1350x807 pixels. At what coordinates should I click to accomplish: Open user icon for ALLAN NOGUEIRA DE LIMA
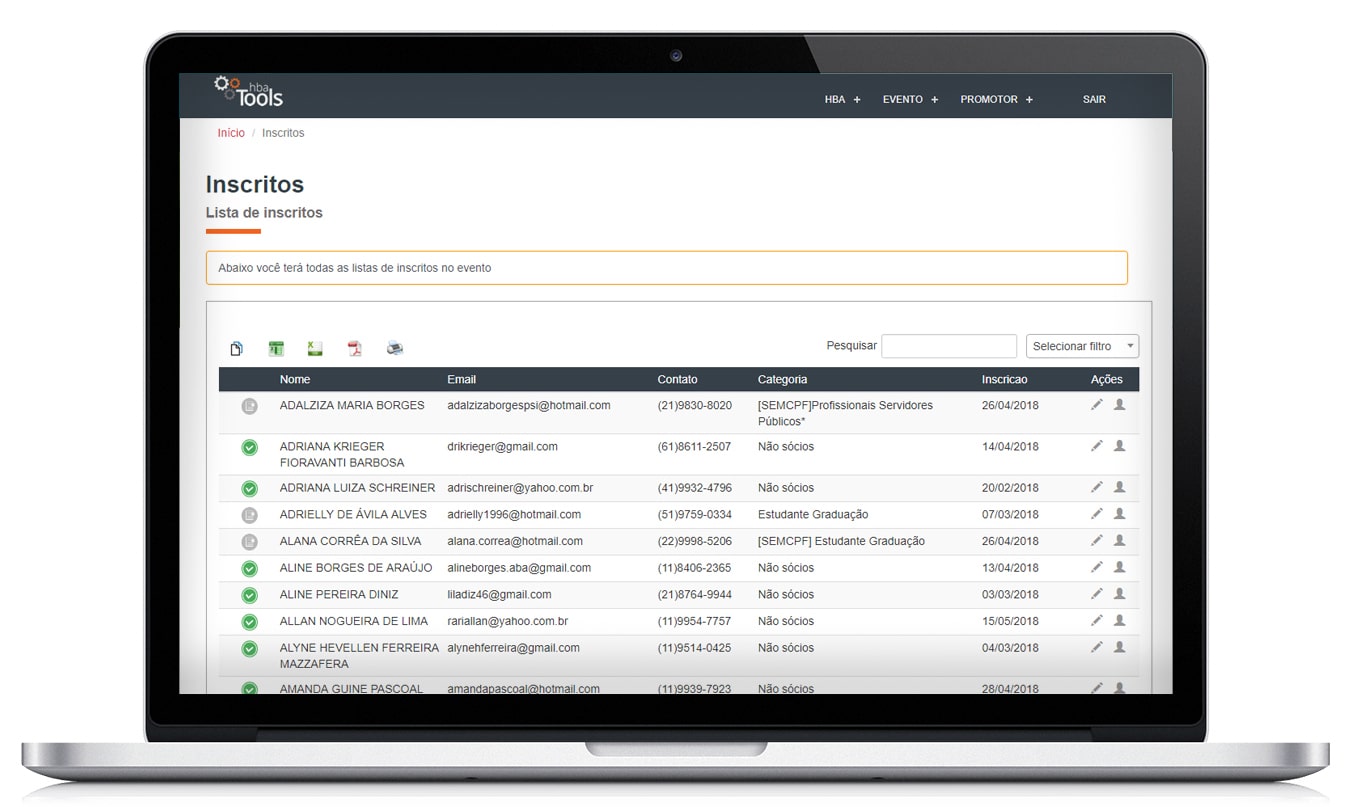(1120, 620)
